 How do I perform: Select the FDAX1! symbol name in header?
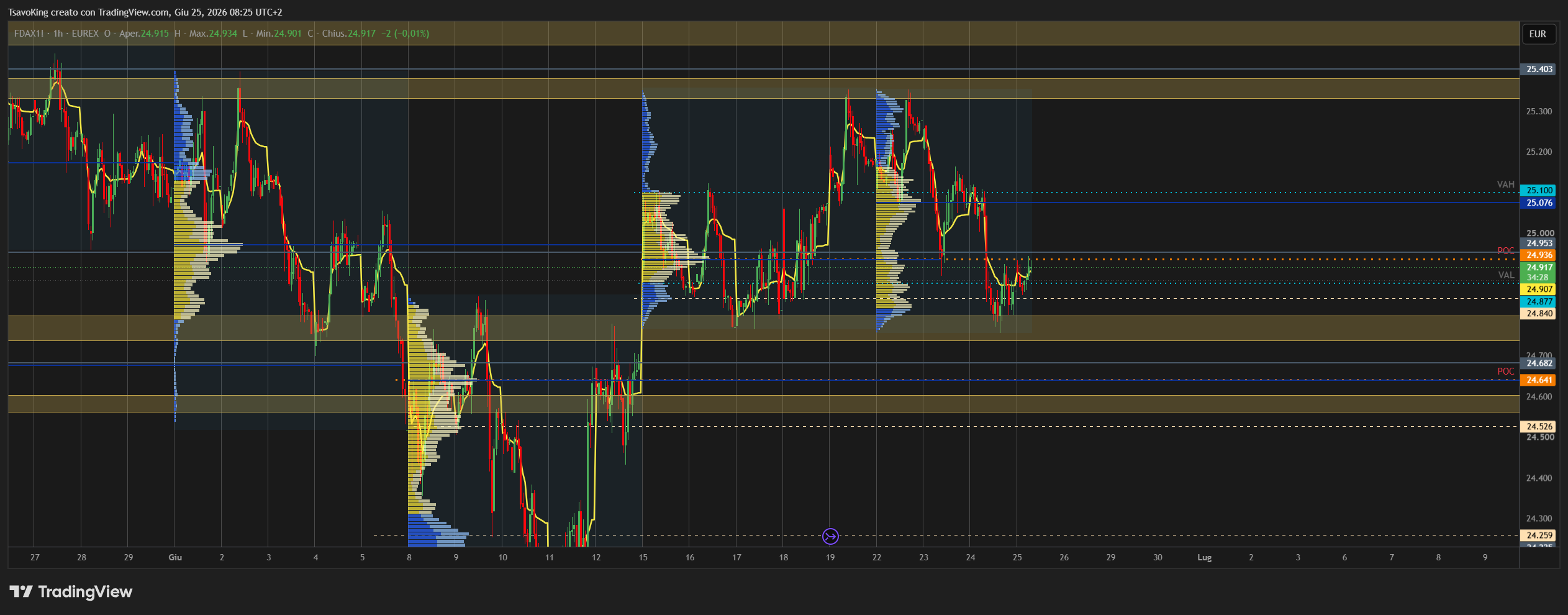29,34
